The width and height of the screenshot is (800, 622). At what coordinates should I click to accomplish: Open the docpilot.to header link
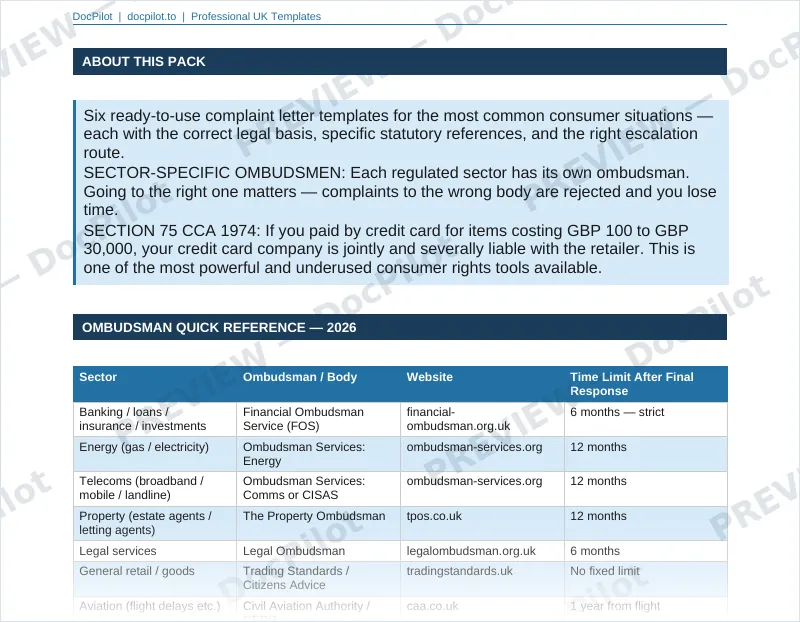tap(152, 16)
